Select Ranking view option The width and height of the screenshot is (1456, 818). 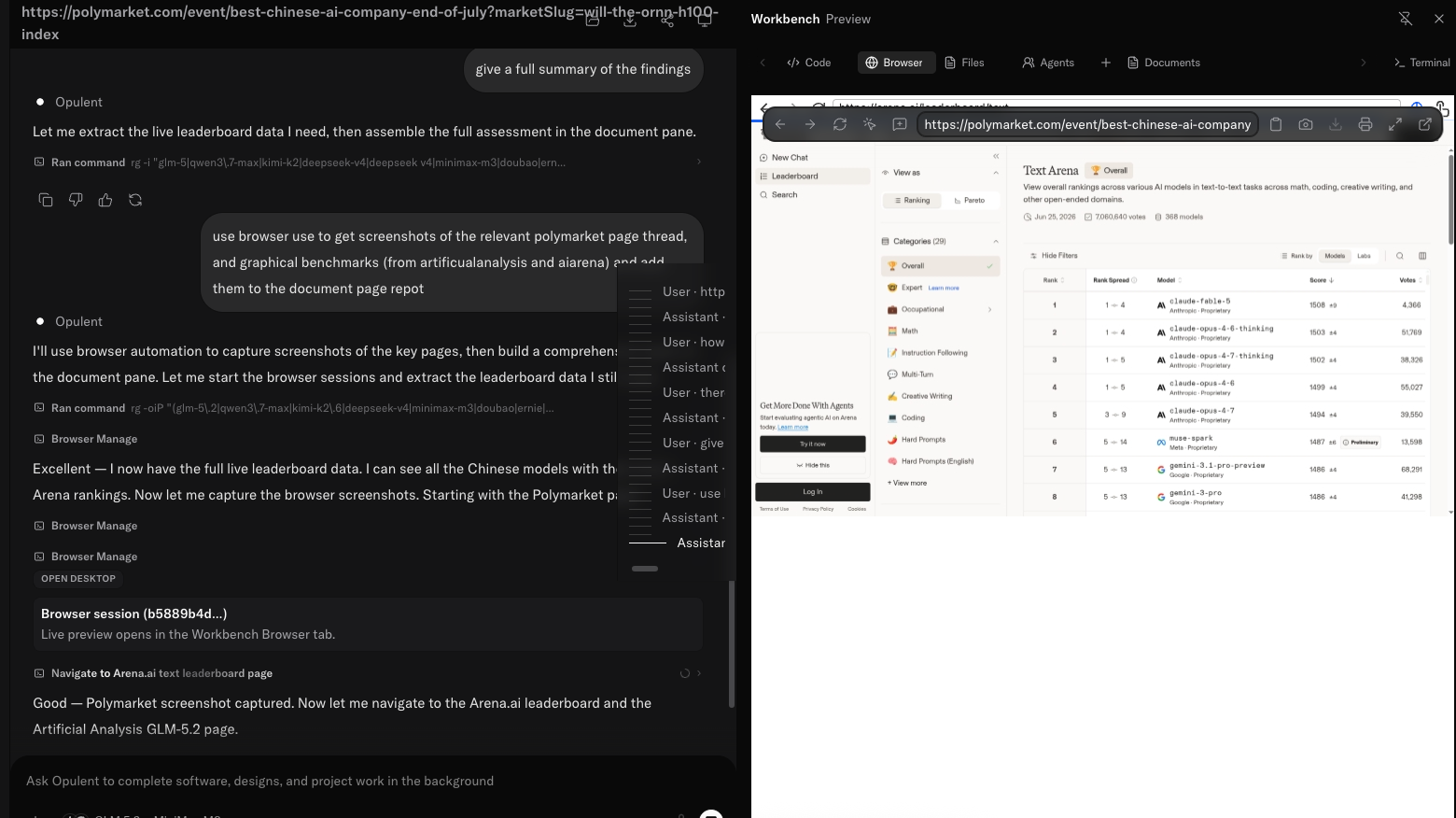point(912,200)
